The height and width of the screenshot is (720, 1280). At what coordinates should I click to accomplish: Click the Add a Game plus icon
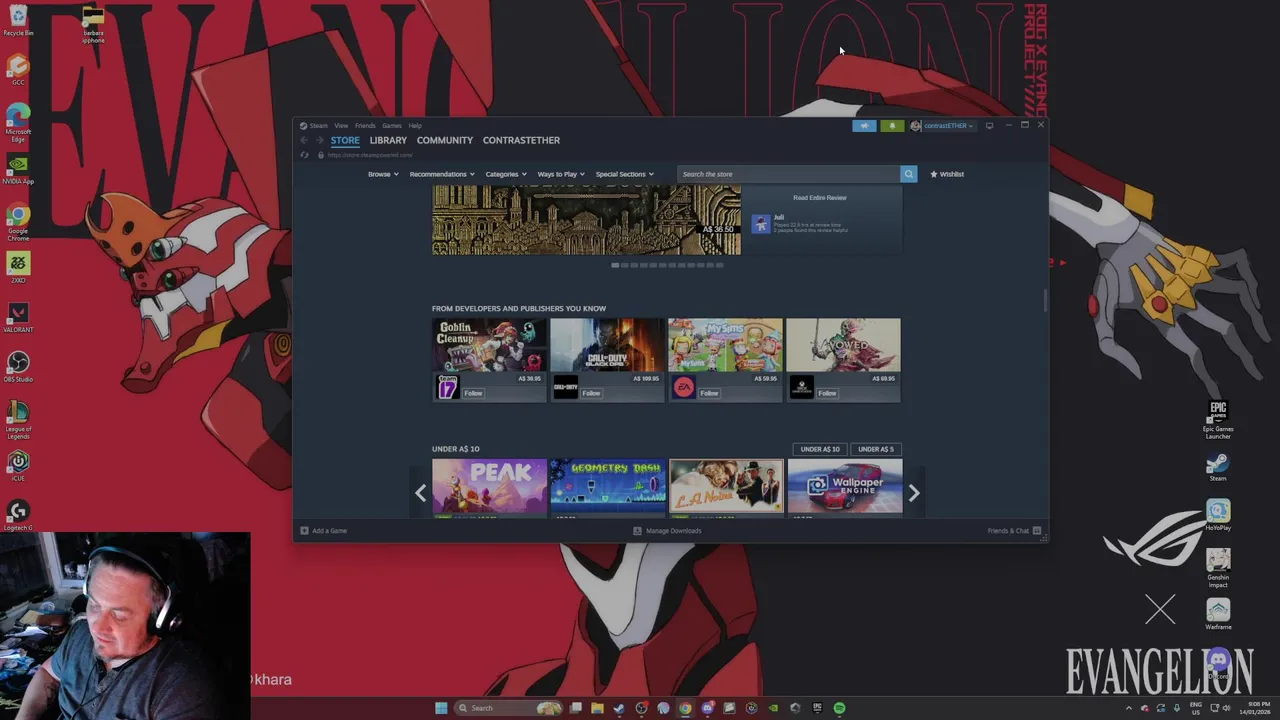pos(304,531)
